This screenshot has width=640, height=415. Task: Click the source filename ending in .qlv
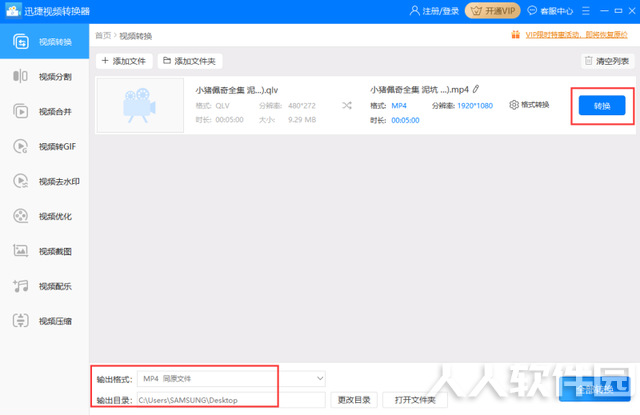237,90
